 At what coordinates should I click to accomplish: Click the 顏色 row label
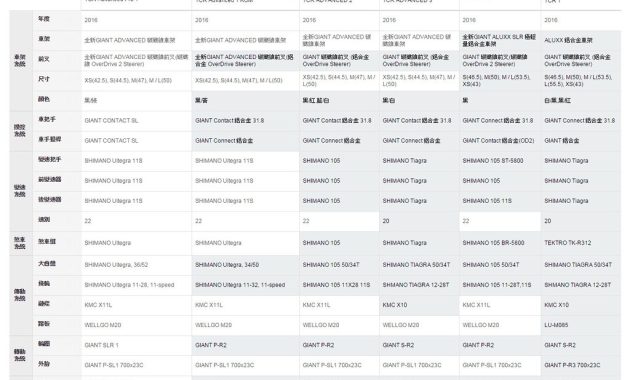(x=44, y=99)
